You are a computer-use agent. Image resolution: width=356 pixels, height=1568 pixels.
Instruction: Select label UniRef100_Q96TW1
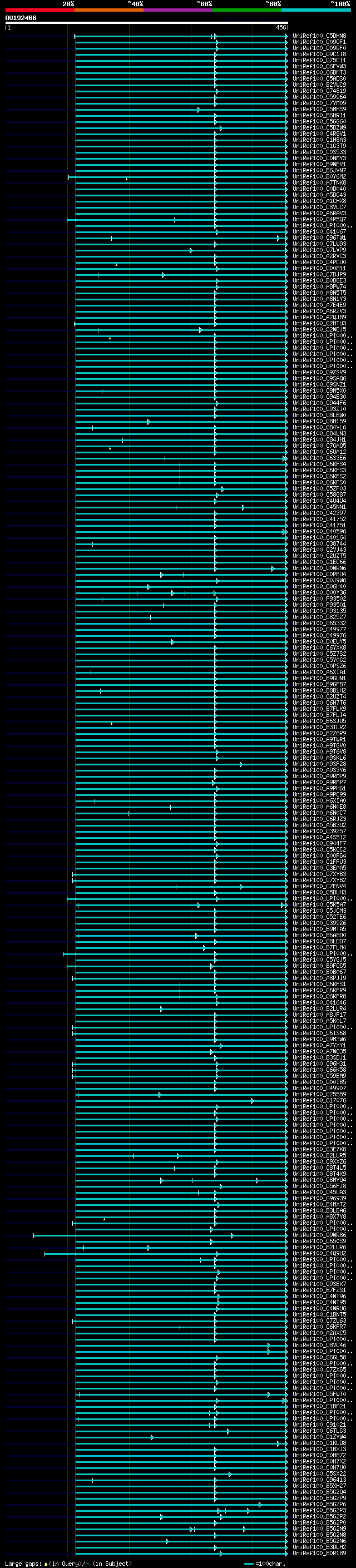click(319, 238)
